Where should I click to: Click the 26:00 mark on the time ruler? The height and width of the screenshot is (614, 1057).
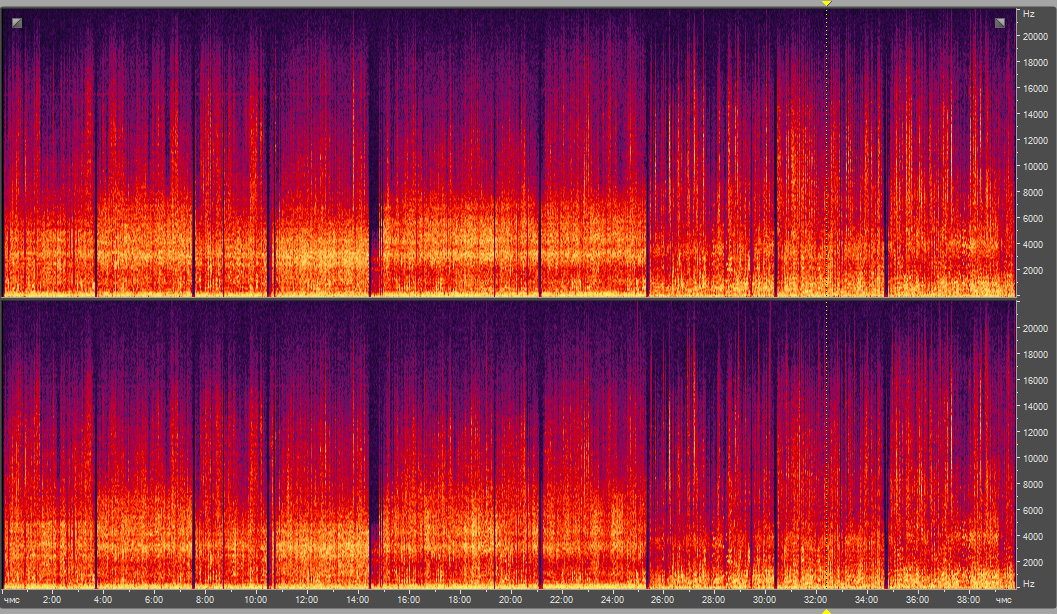pos(663,600)
